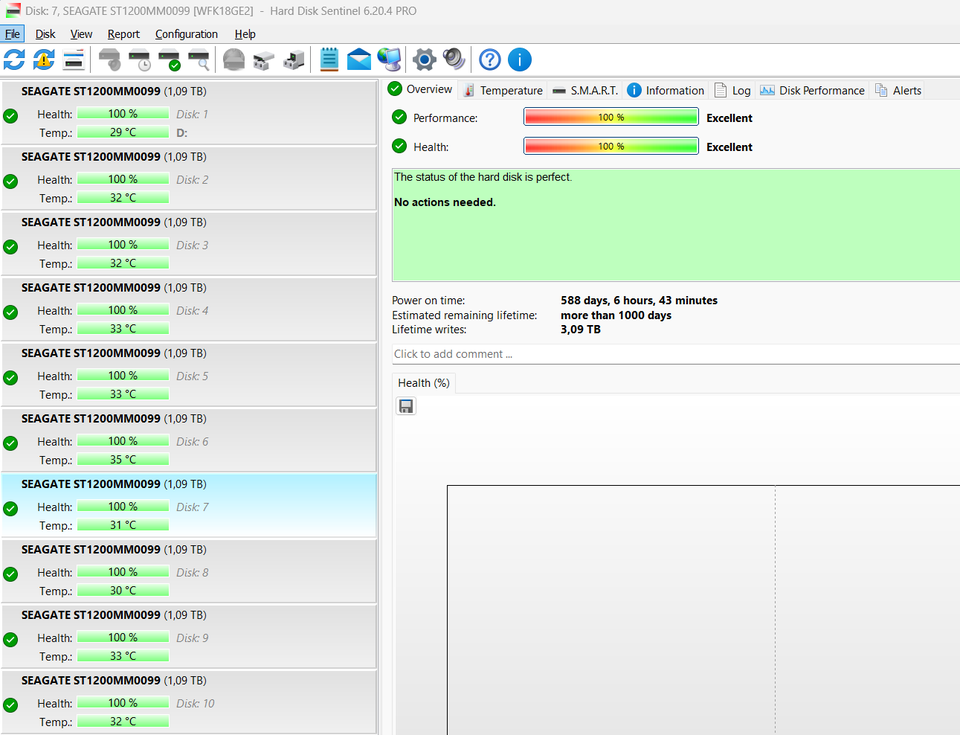Screen dimensions: 960x735
Task: Click green status check for Disk 10
Action: (x=10, y=705)
